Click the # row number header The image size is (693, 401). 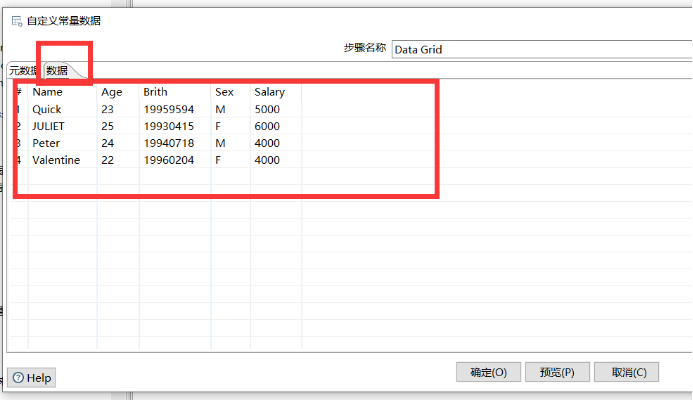coord(19,92)
